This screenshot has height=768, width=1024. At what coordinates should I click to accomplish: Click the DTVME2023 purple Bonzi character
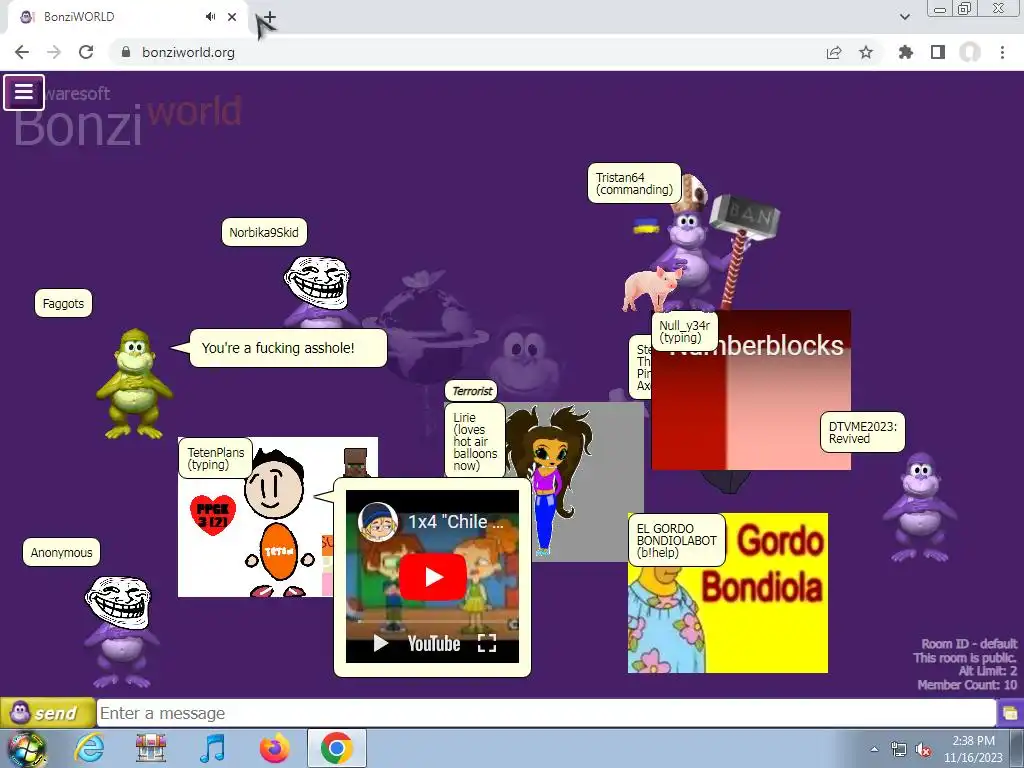coord(920,507)
